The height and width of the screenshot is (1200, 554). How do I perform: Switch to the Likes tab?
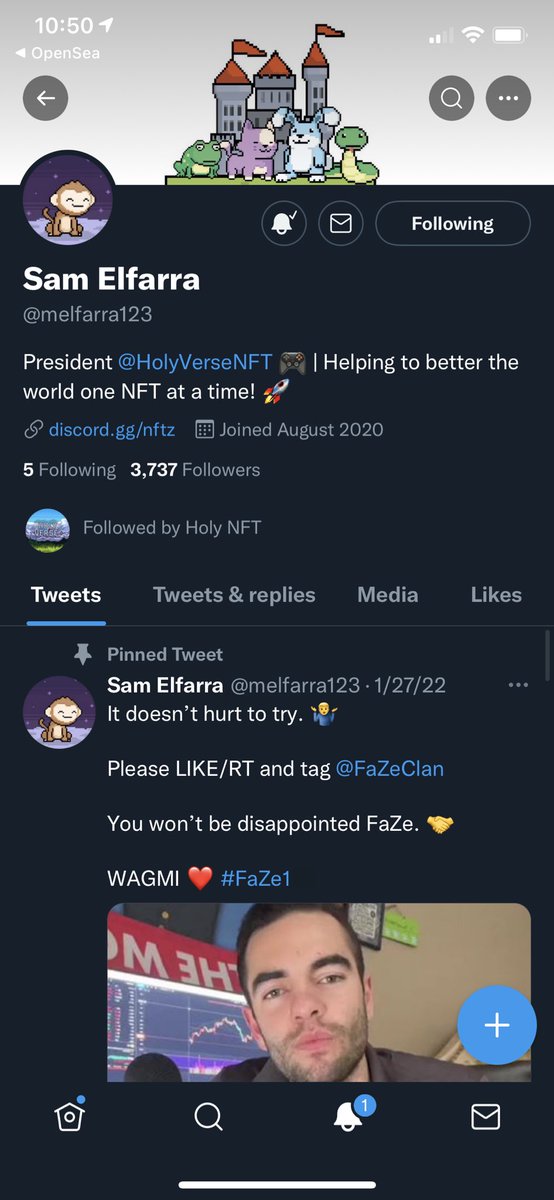(x=496, y=595)
